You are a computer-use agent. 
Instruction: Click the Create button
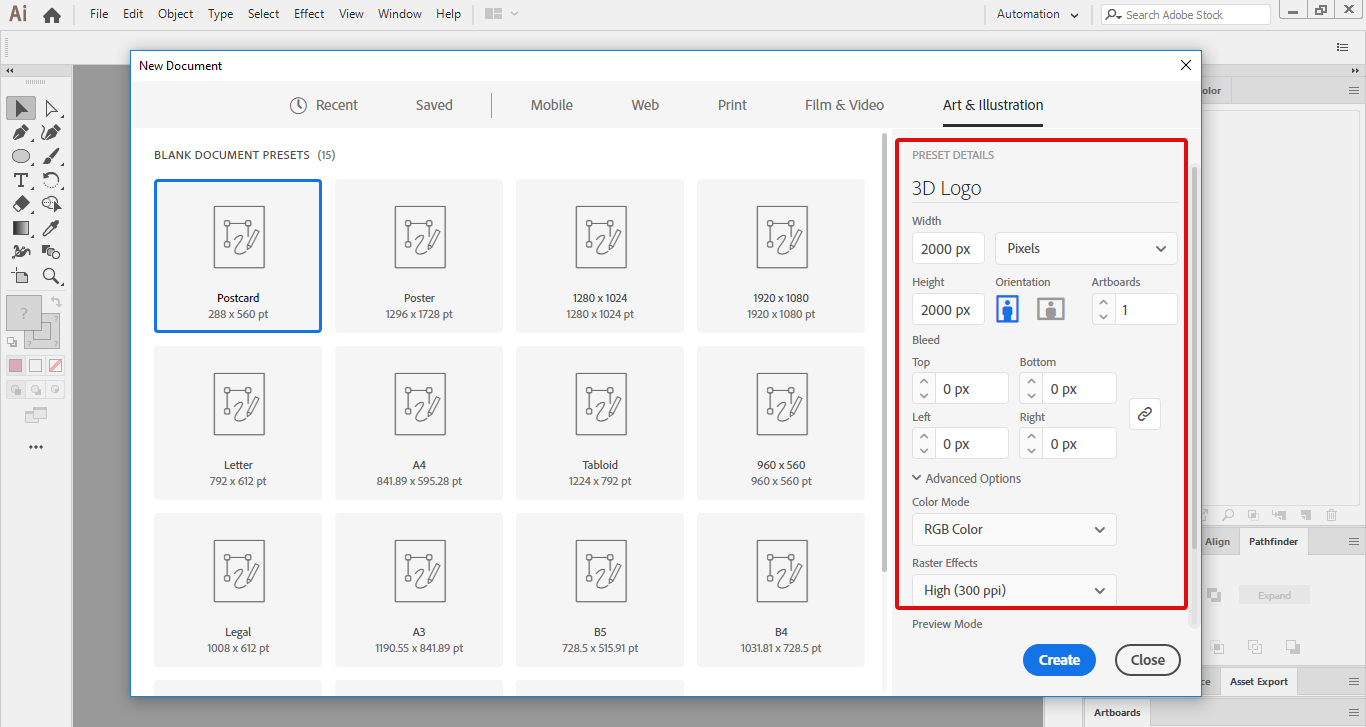pyautogui.click(x=1059, y=660)
